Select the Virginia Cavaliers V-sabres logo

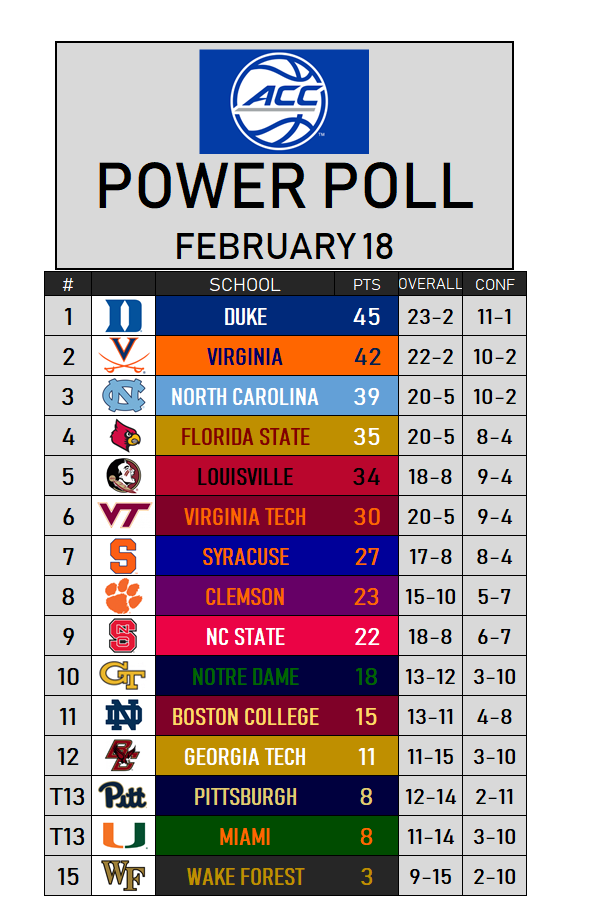[x=124, y=356]
